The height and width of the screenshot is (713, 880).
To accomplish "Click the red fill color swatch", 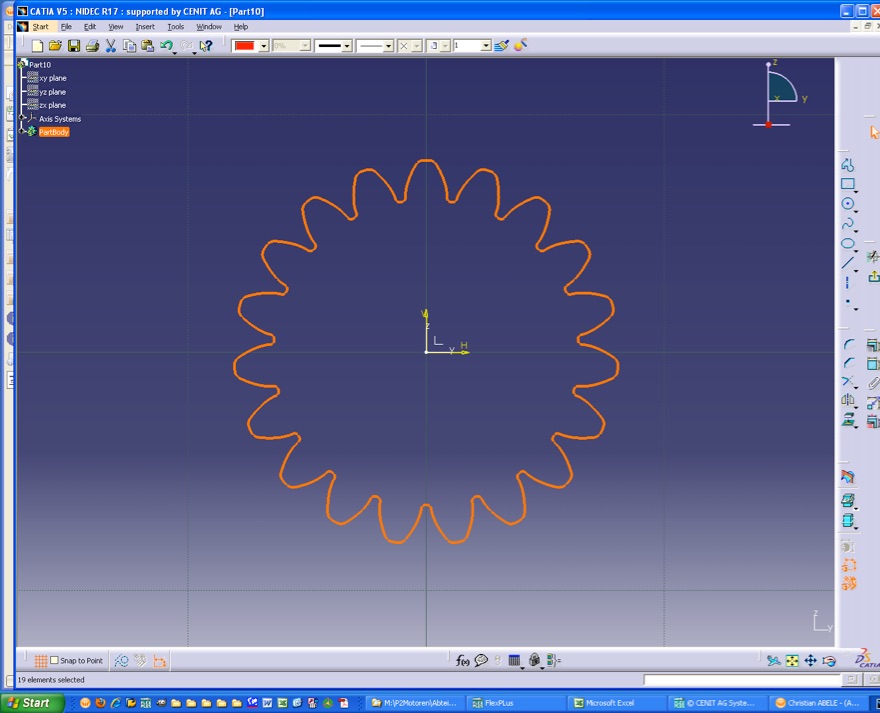I will coord(244,46).
